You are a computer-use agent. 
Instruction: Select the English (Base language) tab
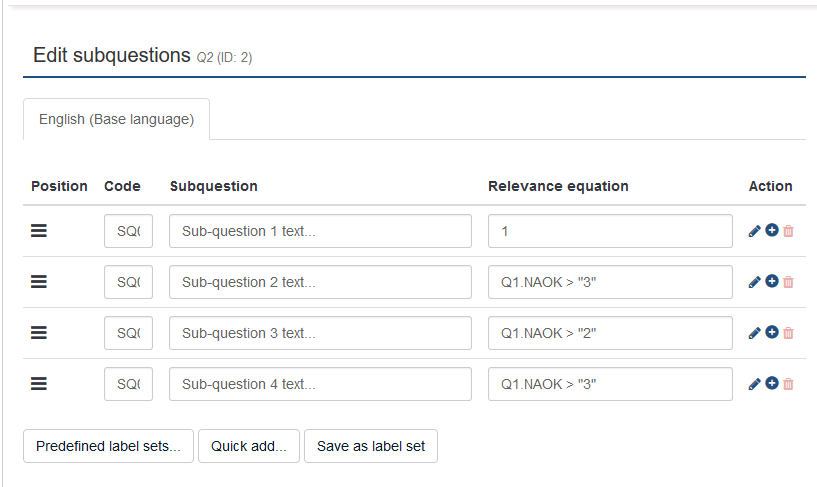116,119
